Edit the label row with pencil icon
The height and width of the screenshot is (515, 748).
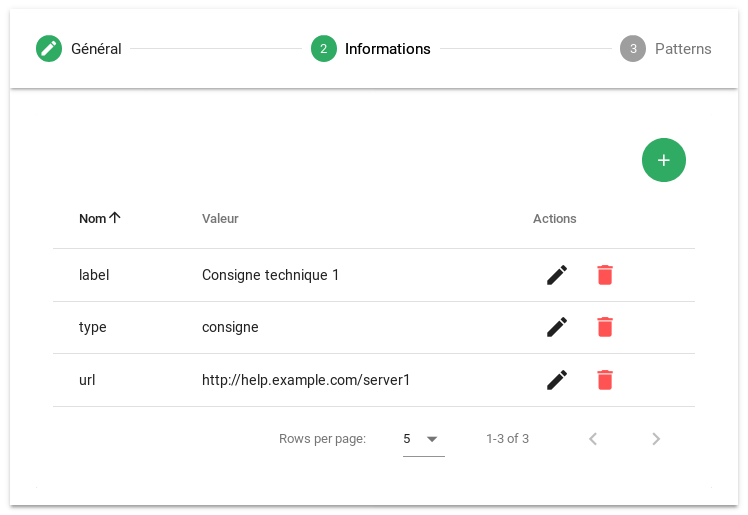tap(557, 275)
